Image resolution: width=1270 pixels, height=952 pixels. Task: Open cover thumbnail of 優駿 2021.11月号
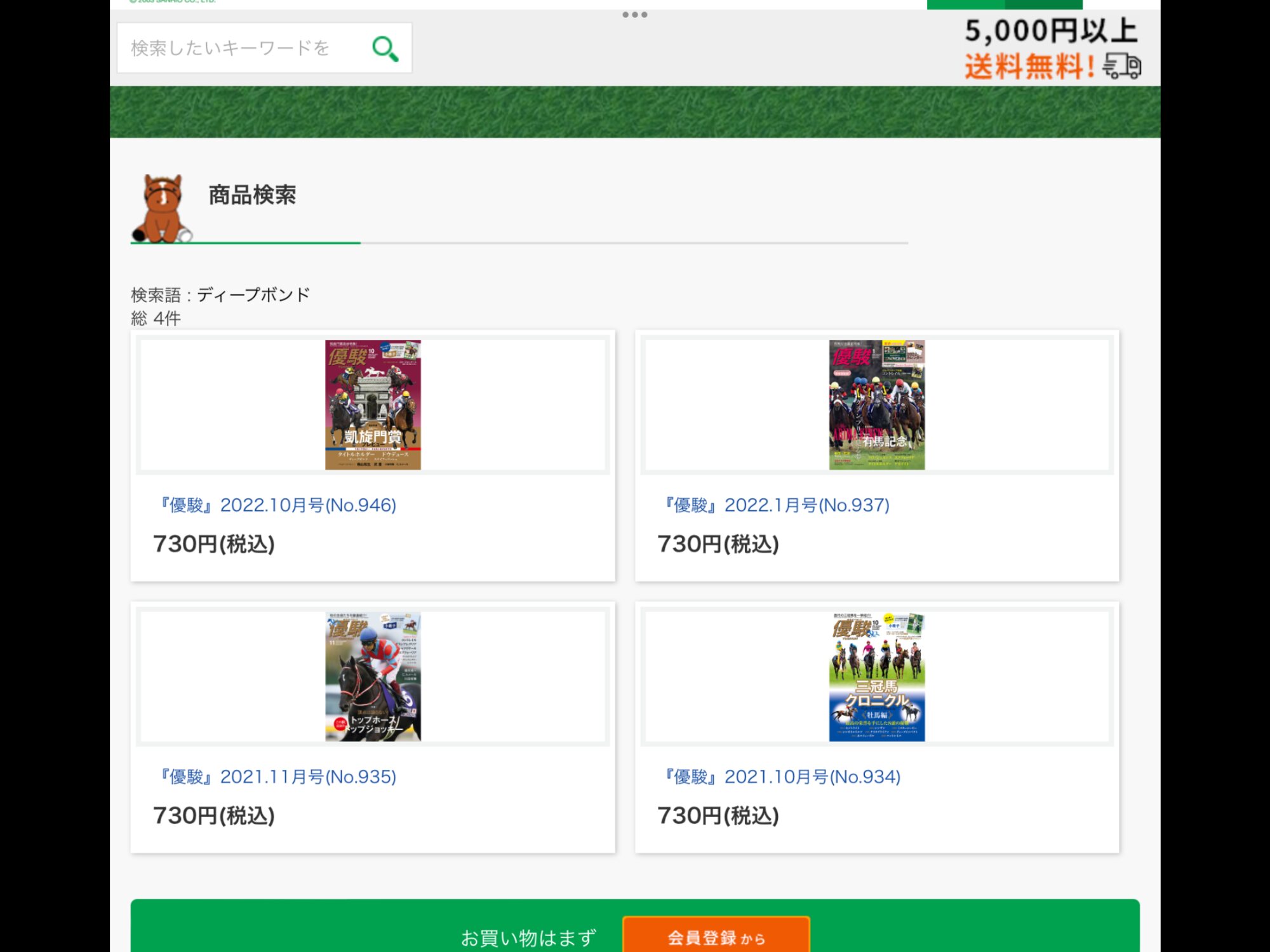tap(373, 677)
